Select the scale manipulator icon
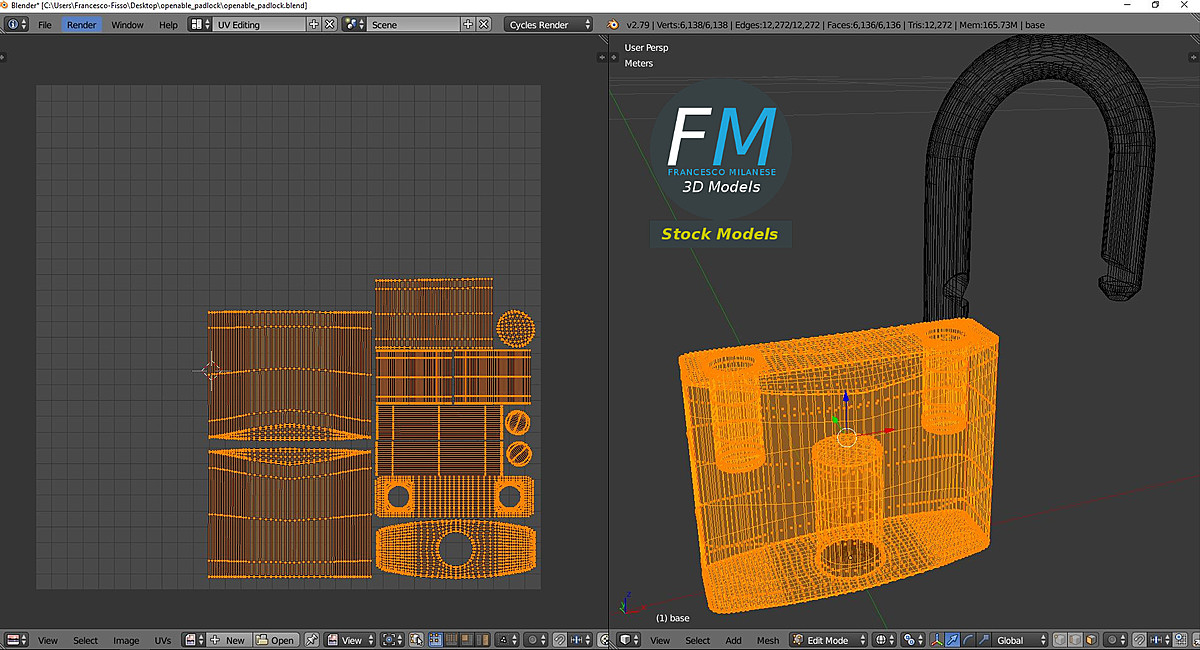 pos(983,640)
